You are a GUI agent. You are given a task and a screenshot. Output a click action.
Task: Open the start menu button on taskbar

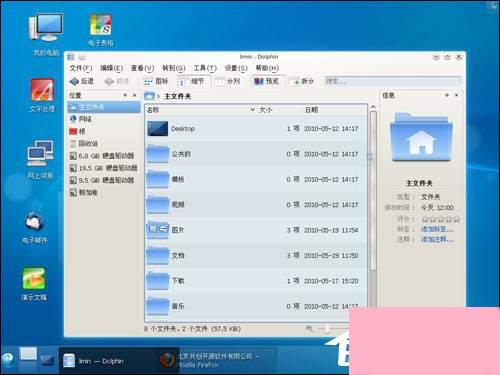tap(7, 361)
